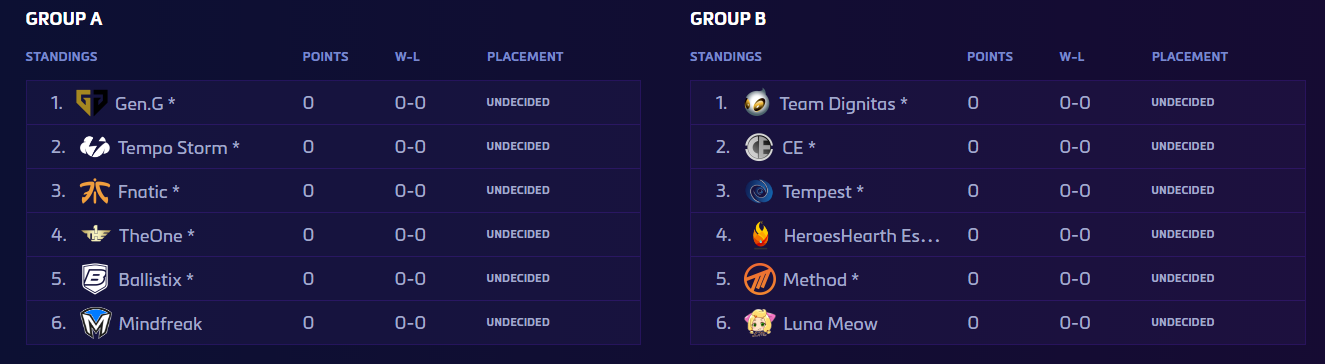1325x364 pixels.
Task: Click the Tempo Storm logo icon
Action: click(94, 147)
